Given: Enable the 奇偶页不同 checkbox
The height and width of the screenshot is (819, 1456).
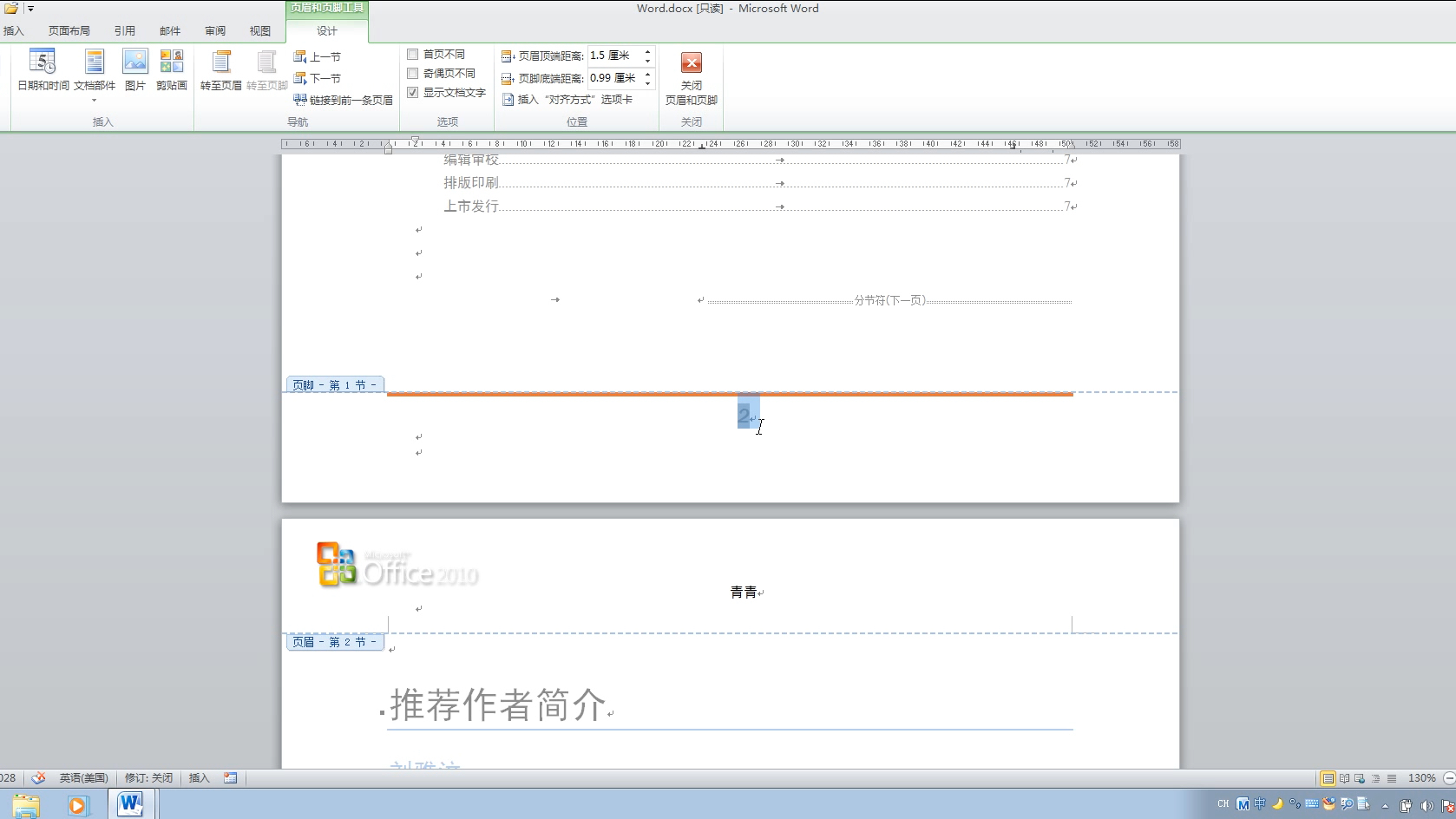Looking at the screenshot, I should 413,73.
